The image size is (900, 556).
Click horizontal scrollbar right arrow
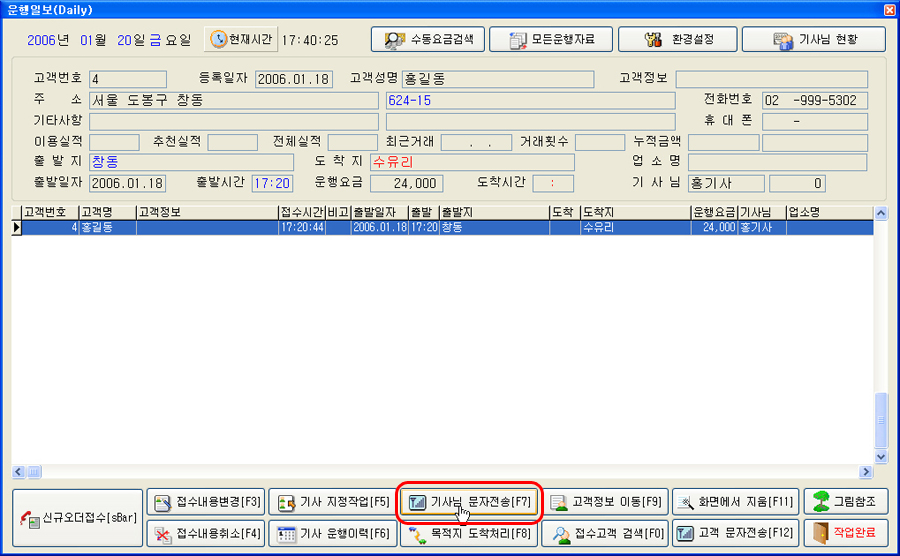point(866,472)
